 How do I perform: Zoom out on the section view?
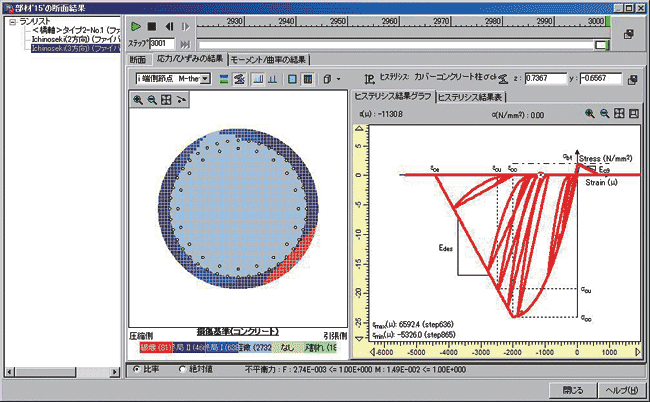pos(152,100)
